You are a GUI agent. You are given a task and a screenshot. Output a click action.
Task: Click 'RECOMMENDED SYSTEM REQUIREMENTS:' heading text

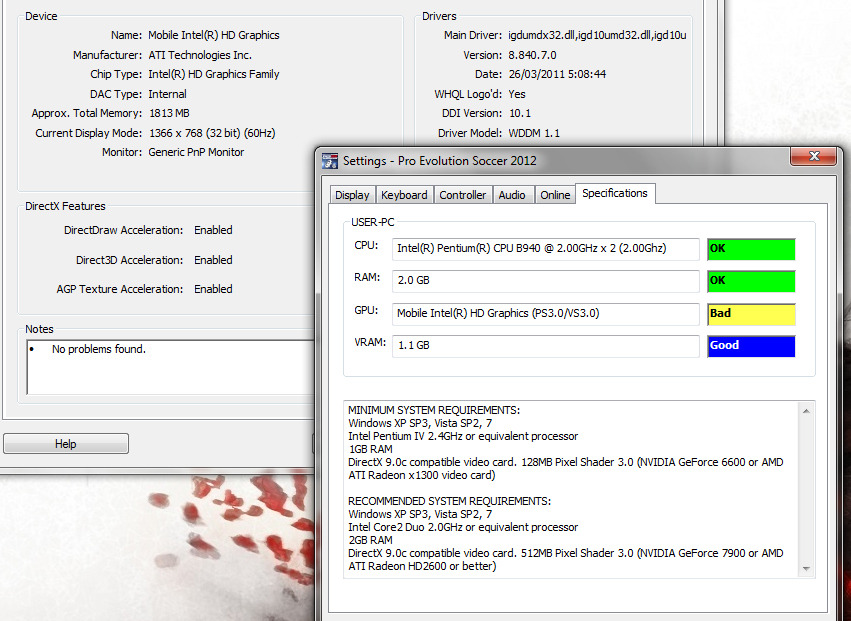(449, 501)
